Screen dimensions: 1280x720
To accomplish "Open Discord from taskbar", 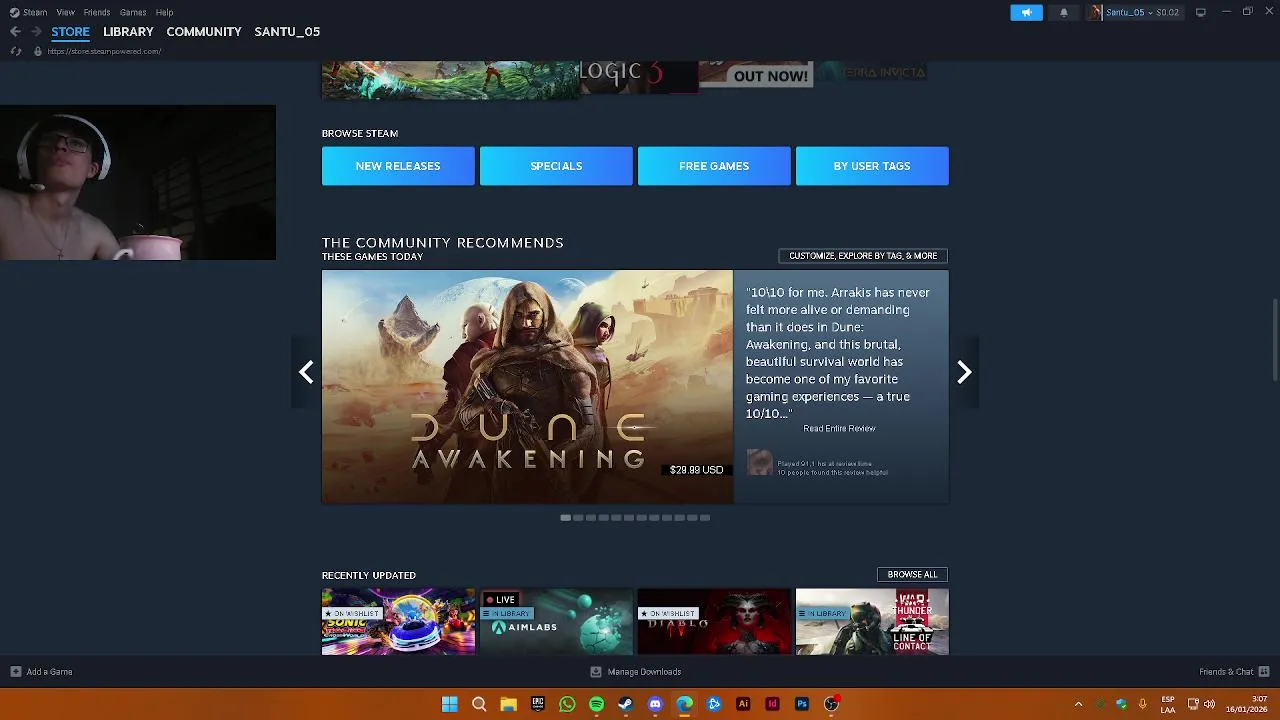I will [x=655, y=704].
